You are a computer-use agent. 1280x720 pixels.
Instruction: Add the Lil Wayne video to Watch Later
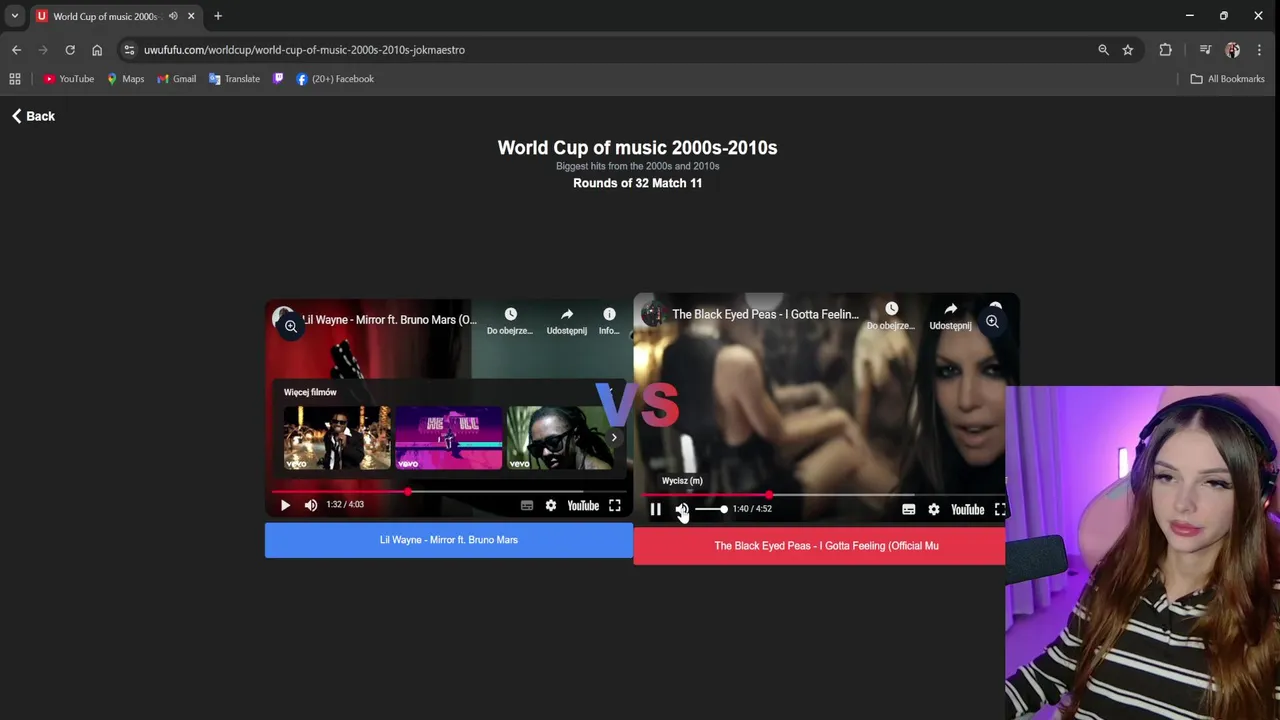[510, 321]
